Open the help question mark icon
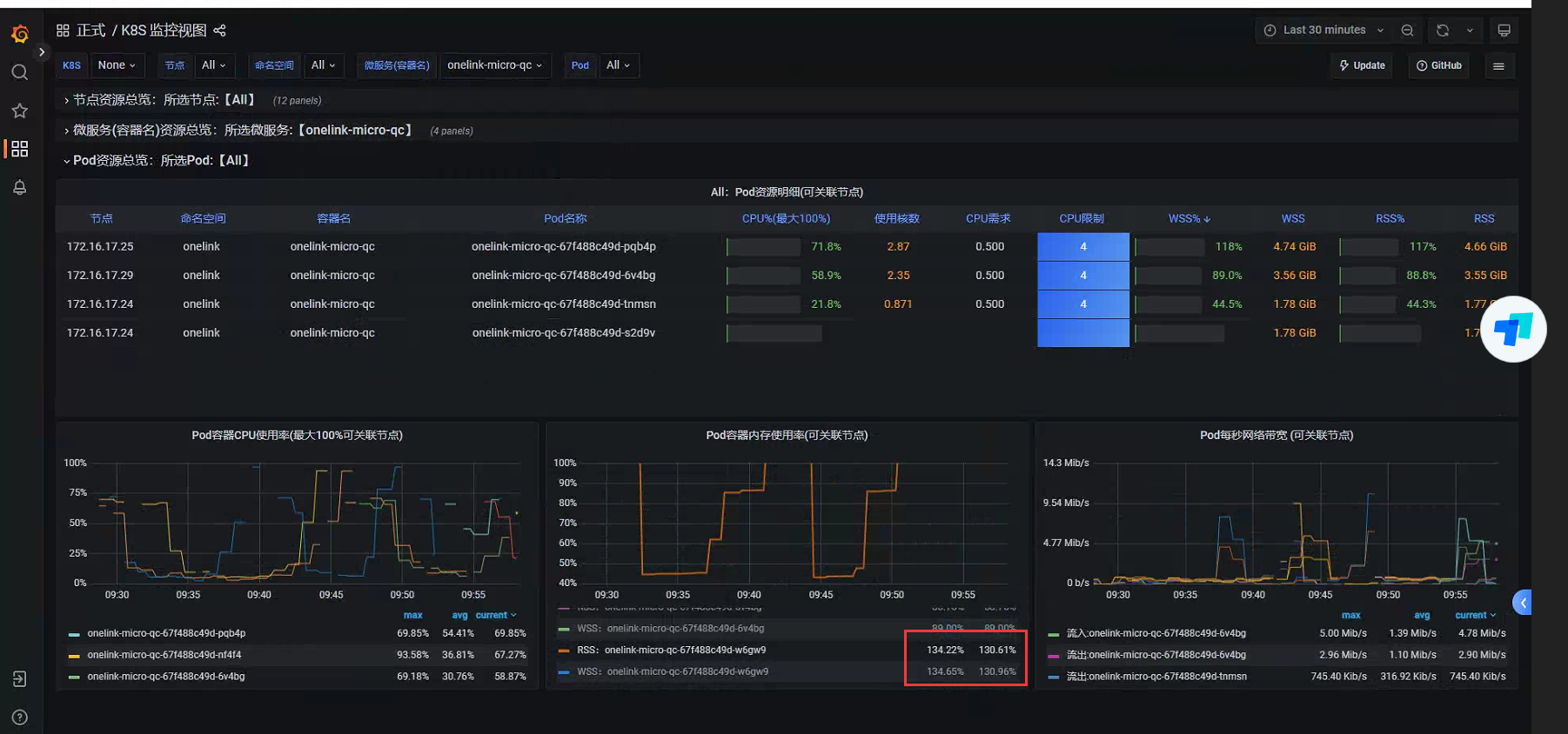Image resolution: width=1568 pixels, height=734 pixels. click(x=20, y=717)
